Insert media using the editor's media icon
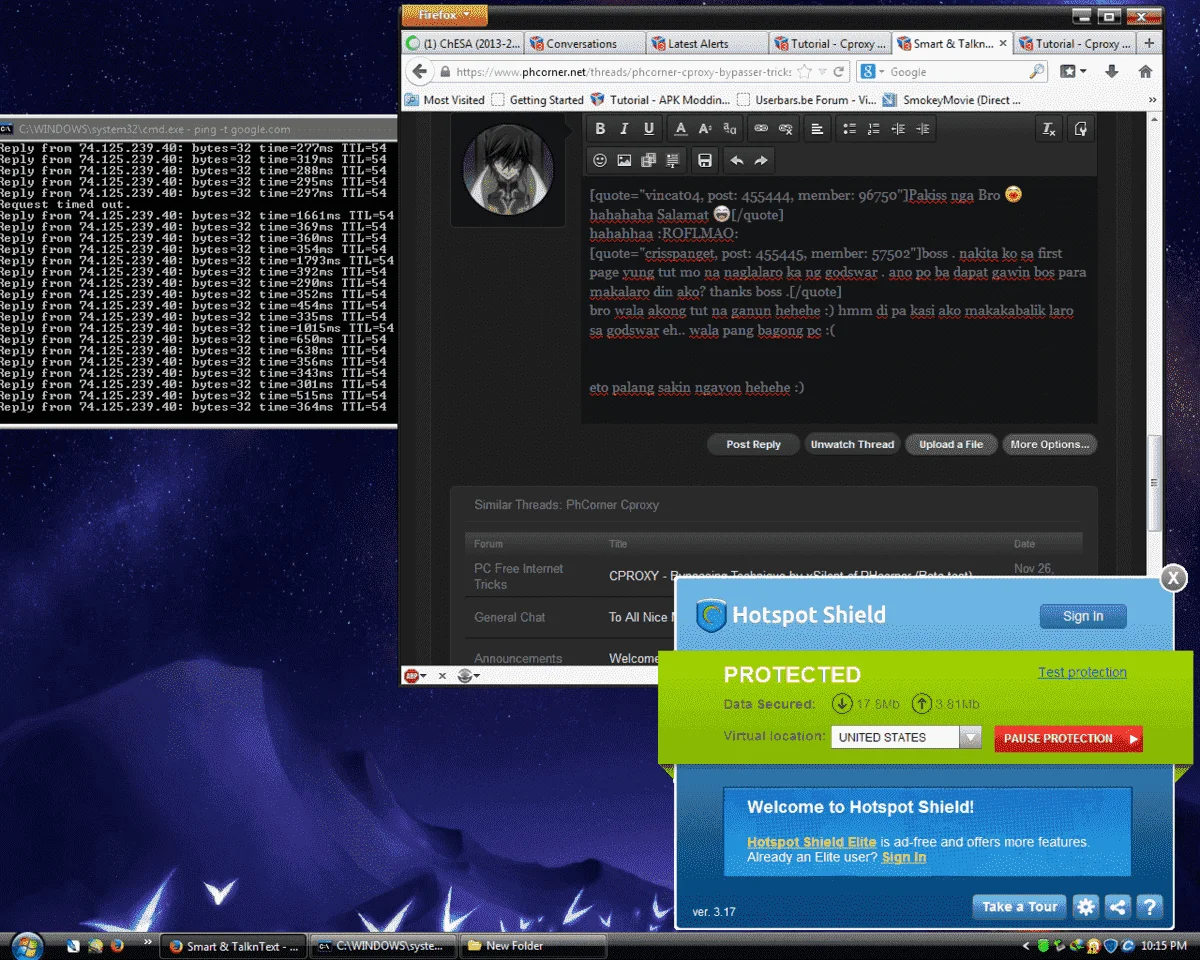Screen dimensions: 1200x960 pos(648,160)
